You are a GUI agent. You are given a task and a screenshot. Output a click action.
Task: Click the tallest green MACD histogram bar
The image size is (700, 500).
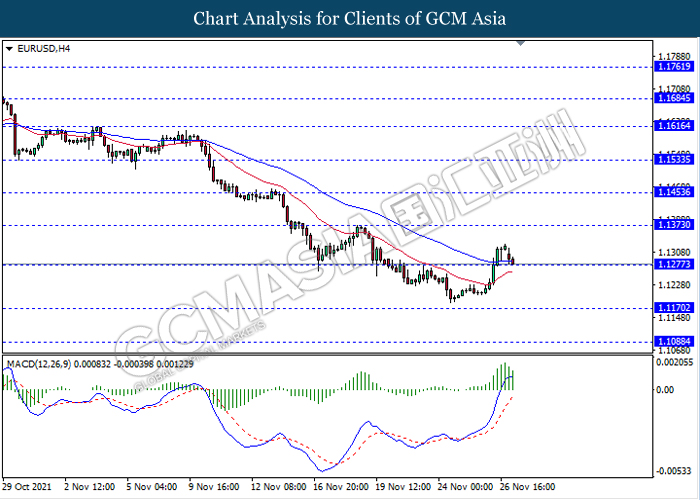point(505,376)
